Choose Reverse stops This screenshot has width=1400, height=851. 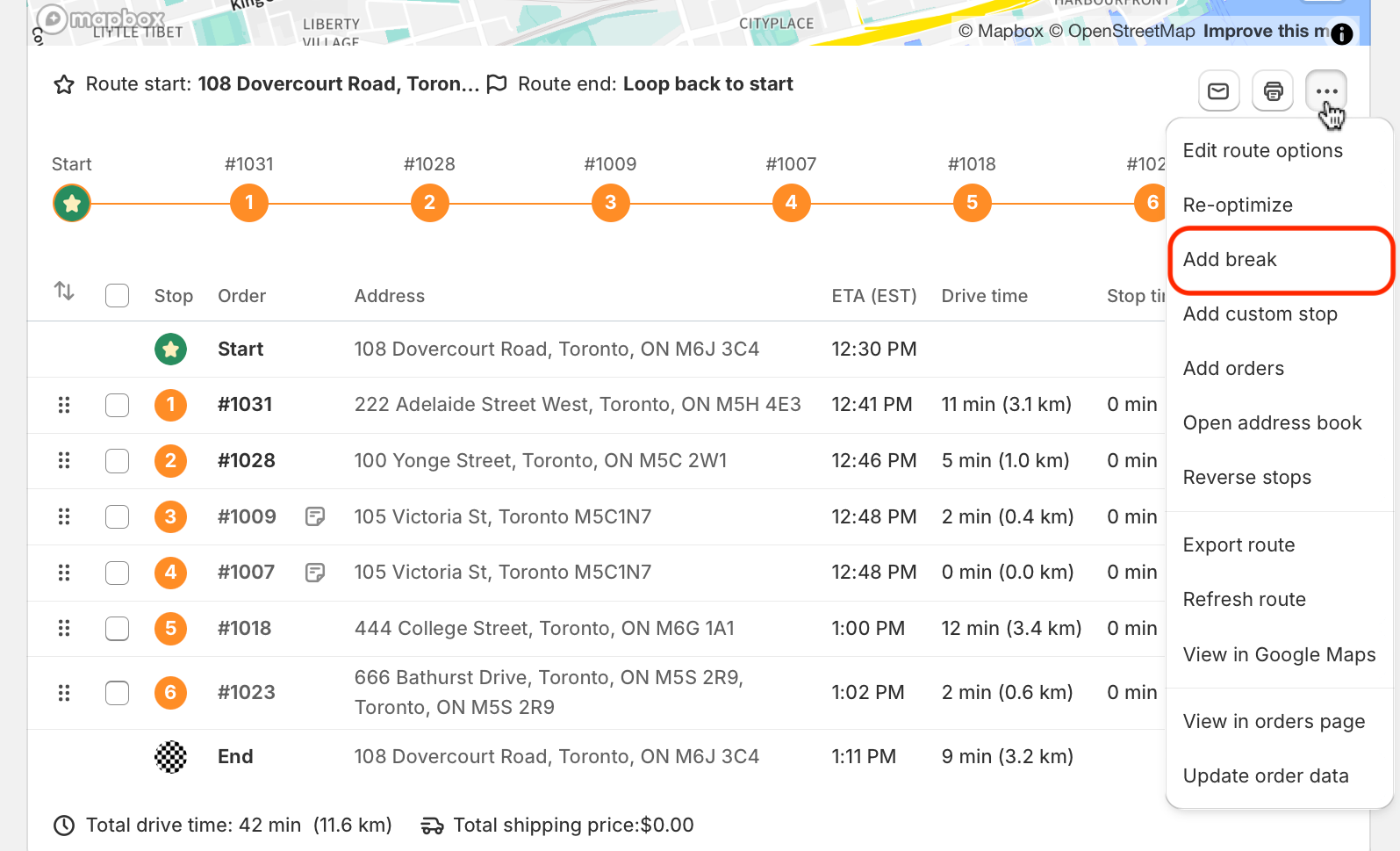click(x=1280, y=478)
